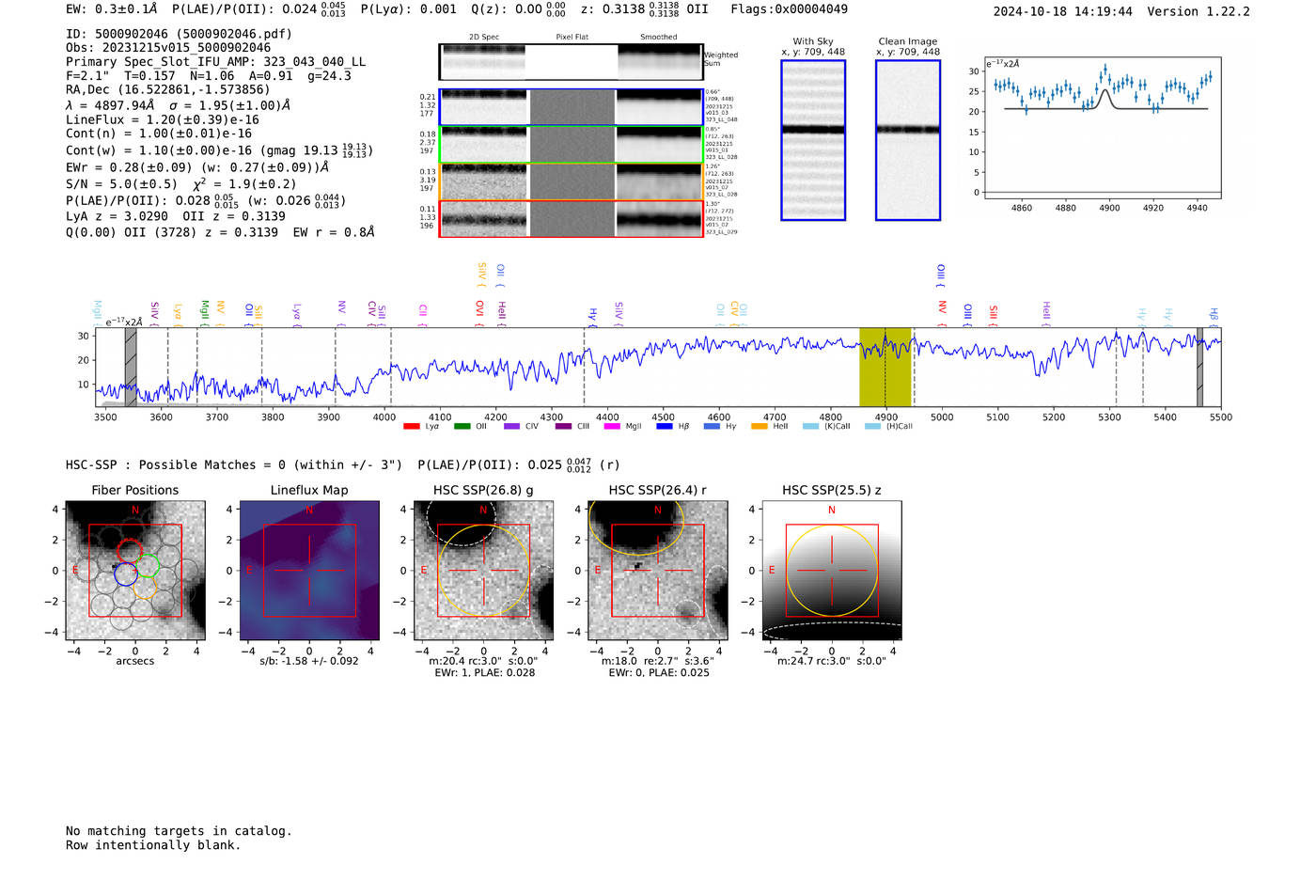Click the λ = 4897.94Å wavelength line

click(179, 105)
